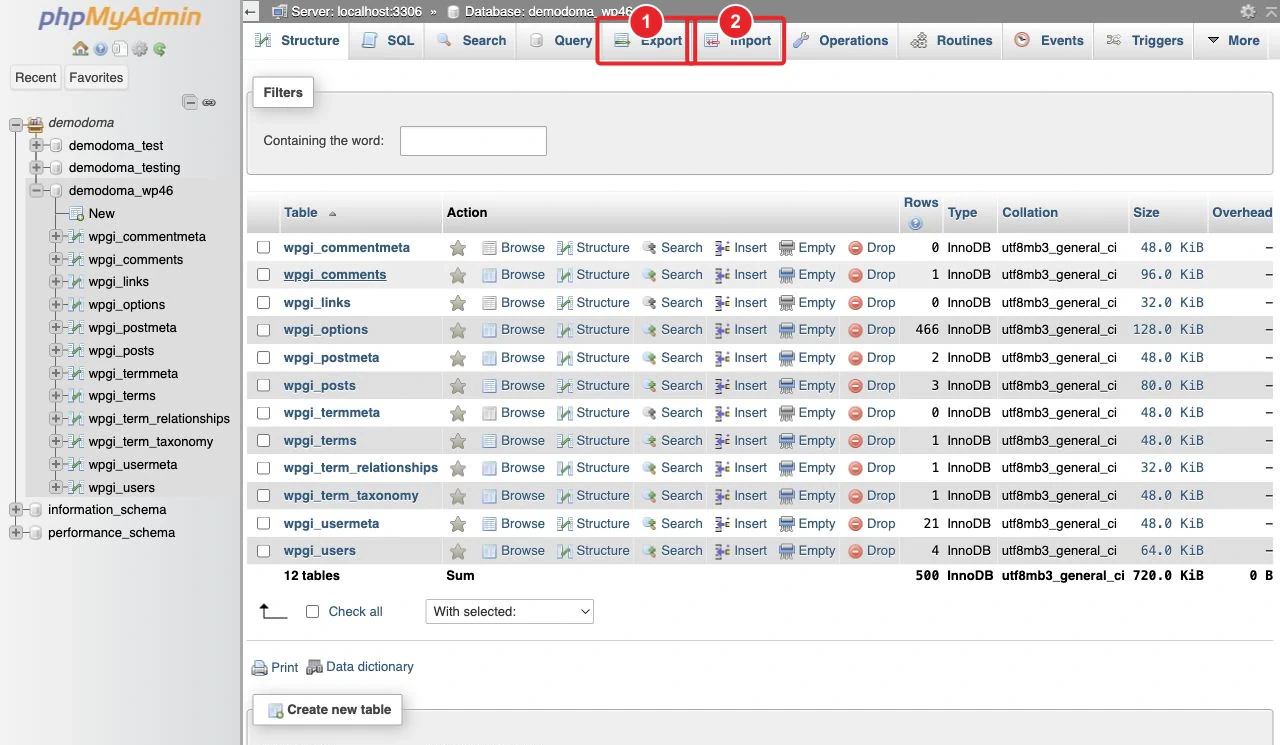Viewport: 1280px width, 745px height.
Task: Click the Print link
Action: point(275,667)
